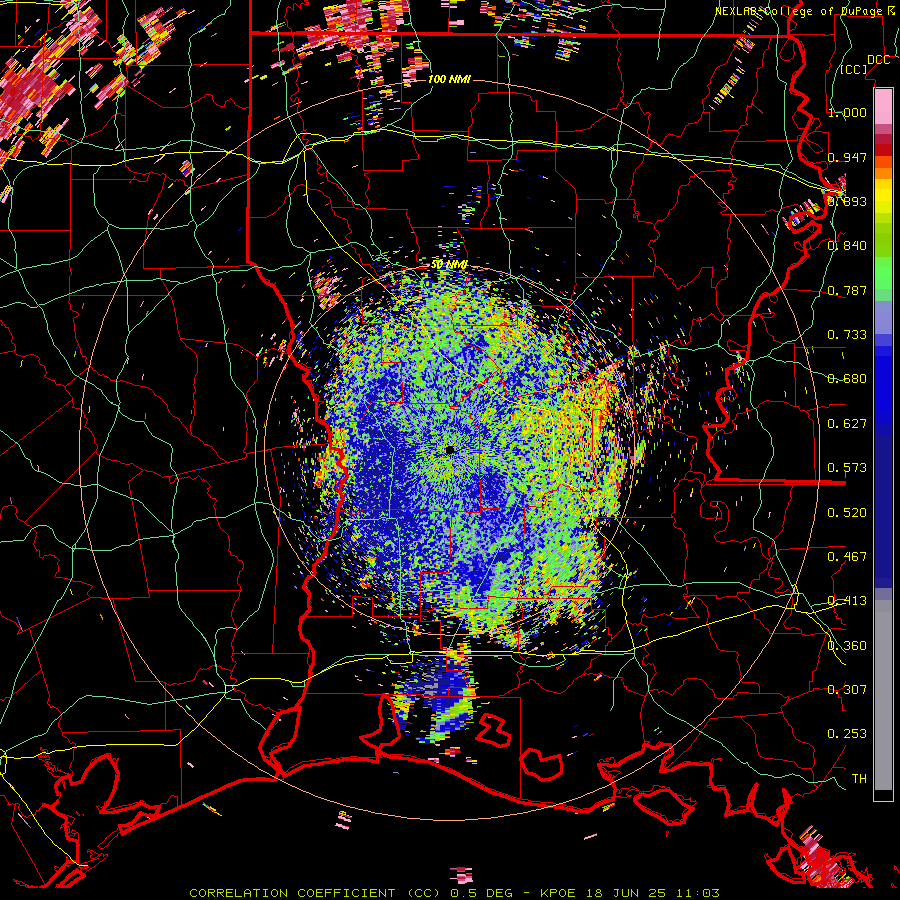Click the 0.893 legend value
This screenshot has height=900, width=900.
click(x=847, y=201)
